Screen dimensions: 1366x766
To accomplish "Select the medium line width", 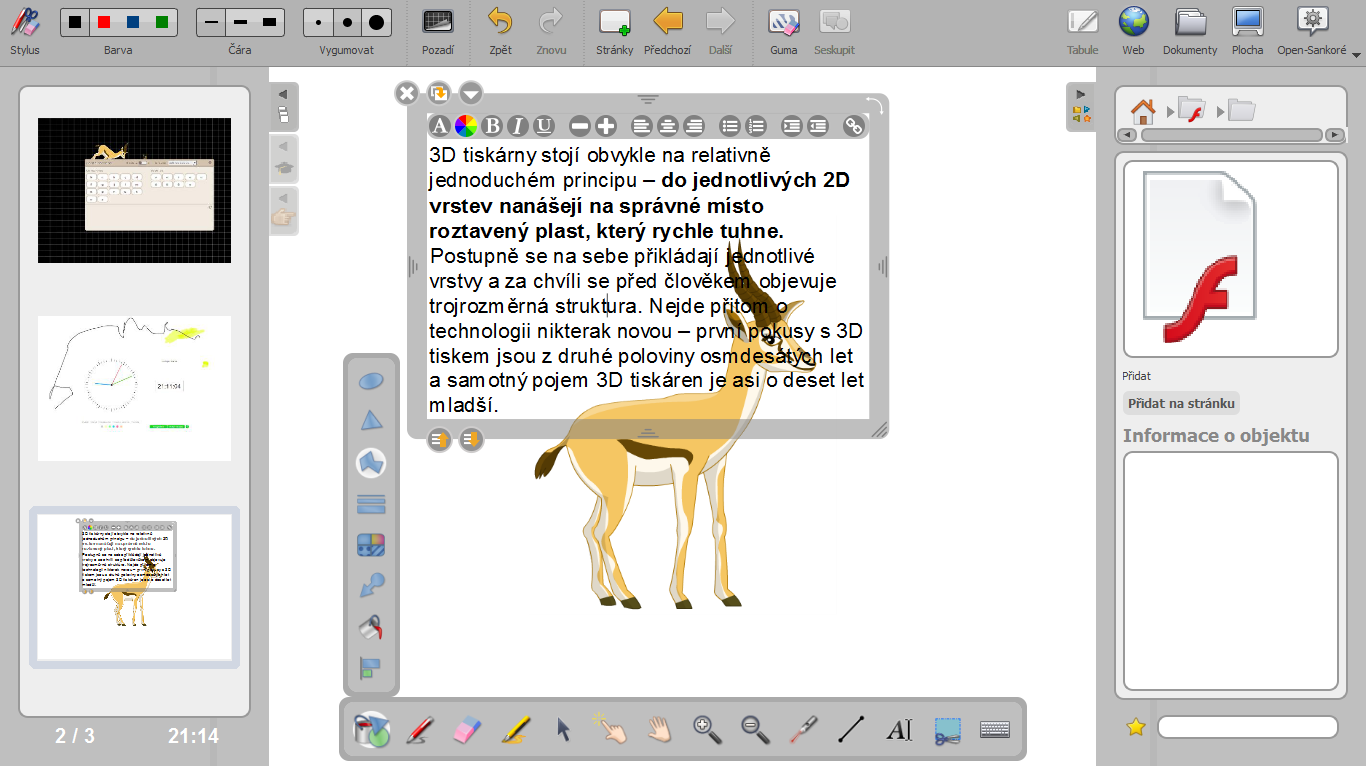I will tap(240, 22).
